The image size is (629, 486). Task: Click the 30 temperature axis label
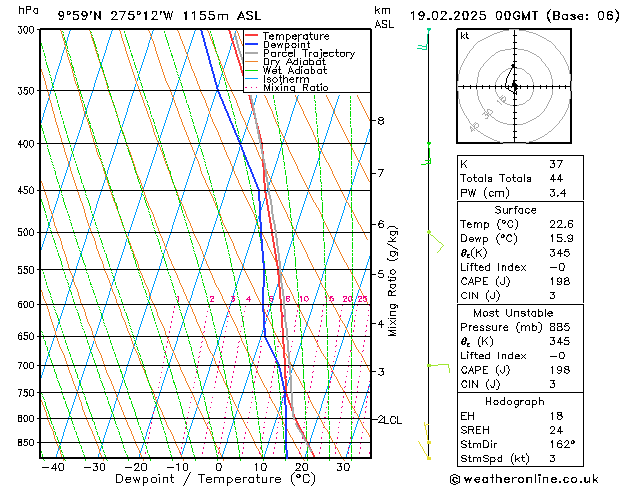[x=343, y=468]
